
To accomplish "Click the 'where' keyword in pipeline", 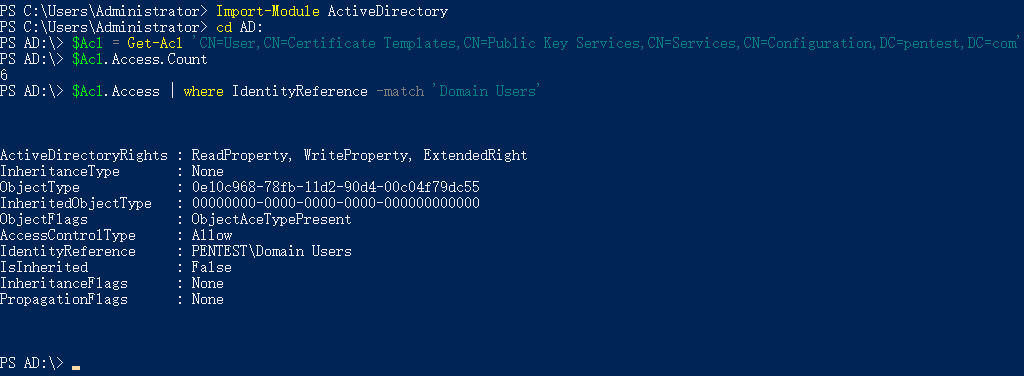I will click(203, 91).
